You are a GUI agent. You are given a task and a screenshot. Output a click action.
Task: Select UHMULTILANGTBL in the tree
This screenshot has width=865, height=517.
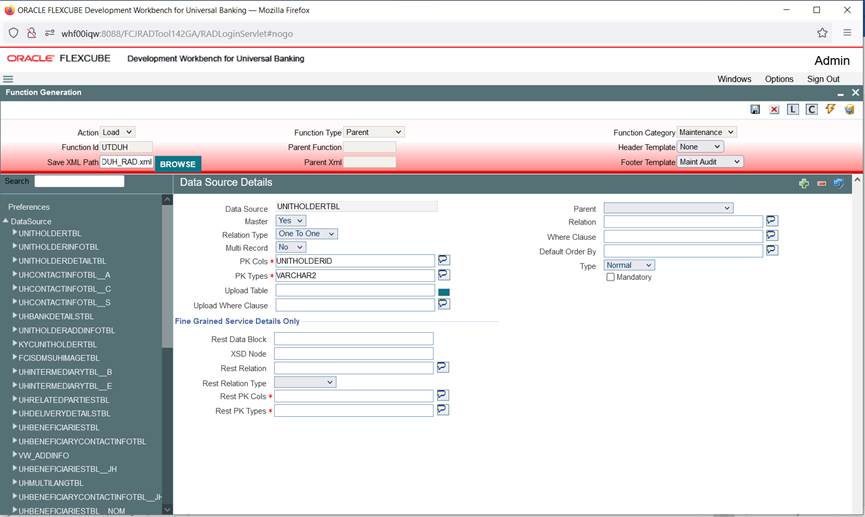[x=51, y=483]
